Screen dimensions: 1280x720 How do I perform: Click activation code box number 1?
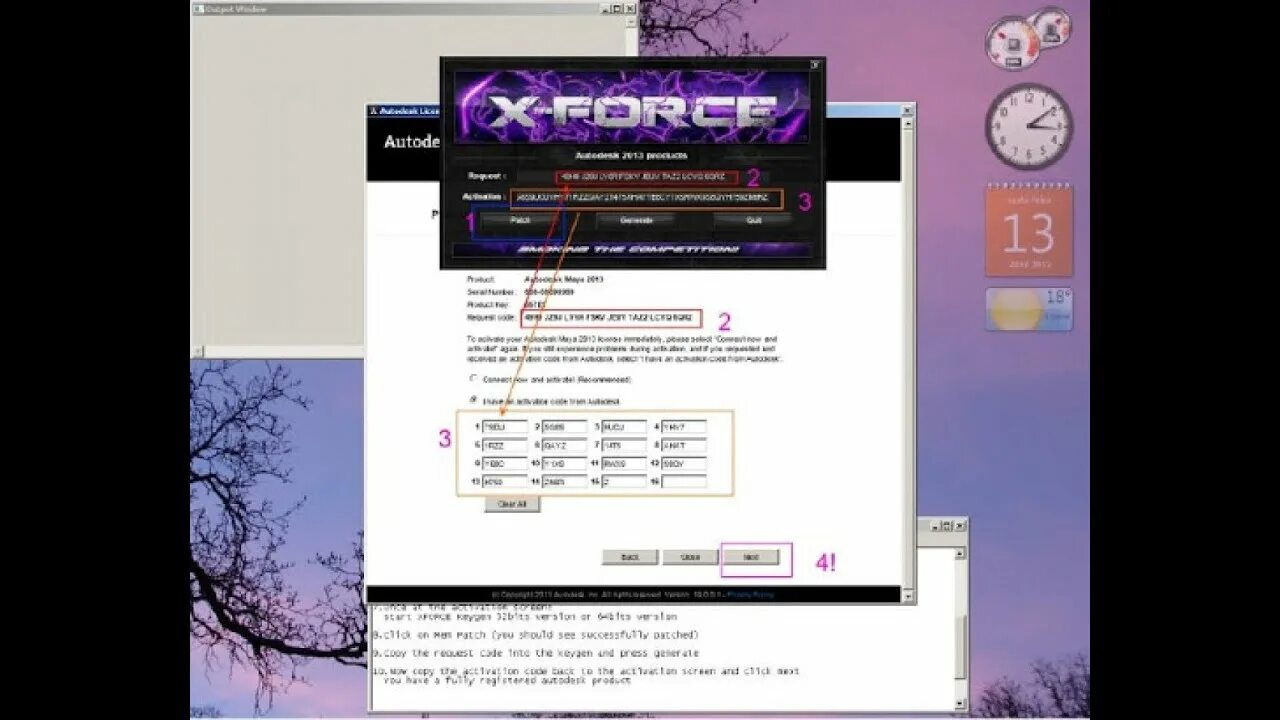505,427
